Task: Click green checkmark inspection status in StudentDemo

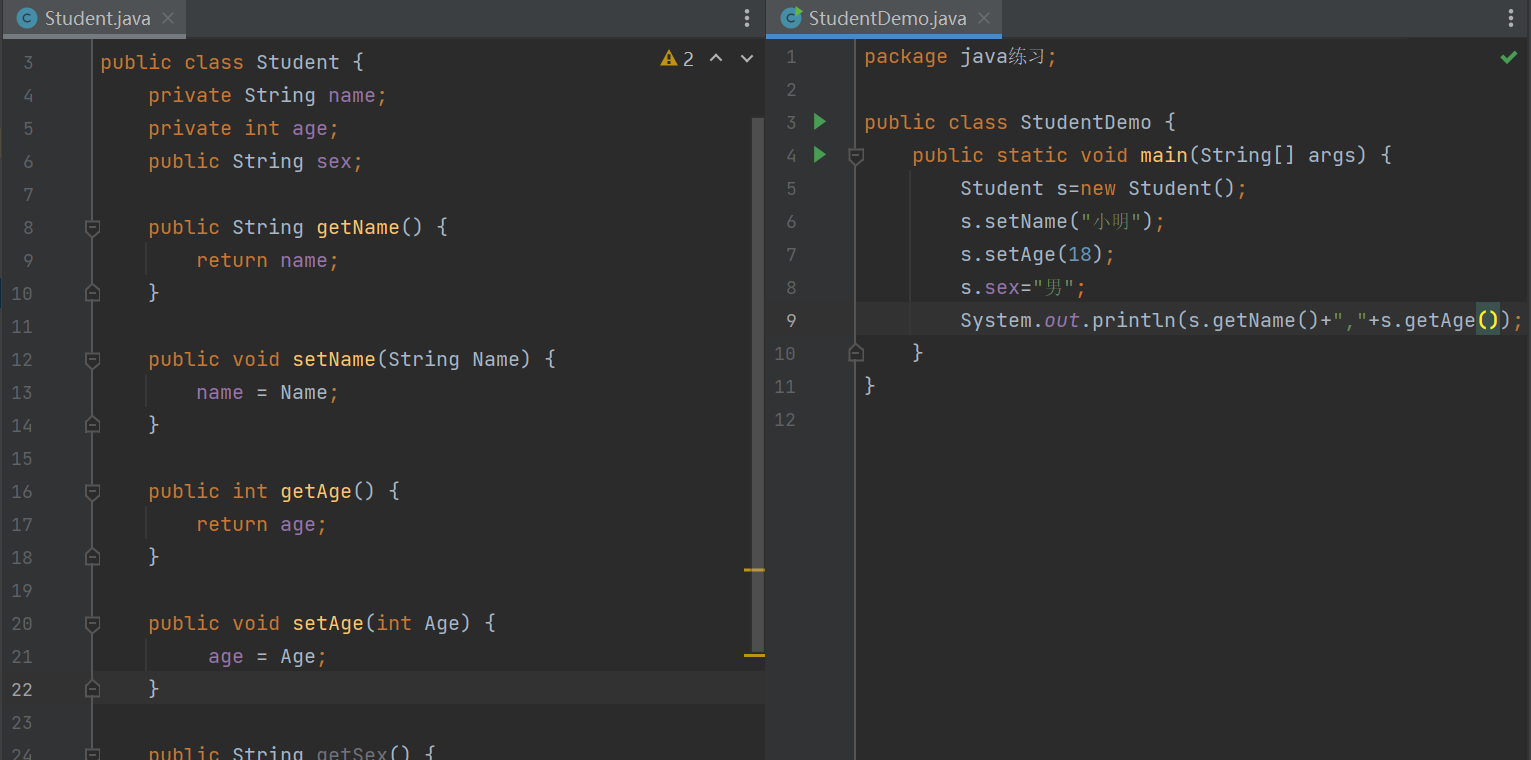Action: [1508, 58]
